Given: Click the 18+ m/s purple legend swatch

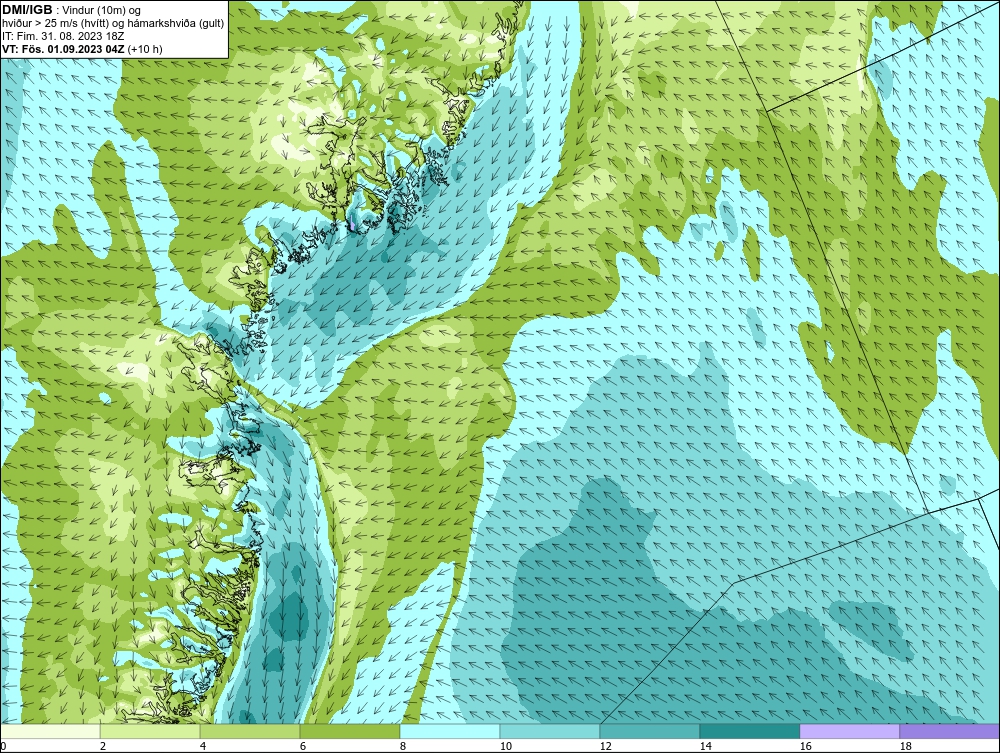Looking at the screenshot, I should click(x=950, y=731).
